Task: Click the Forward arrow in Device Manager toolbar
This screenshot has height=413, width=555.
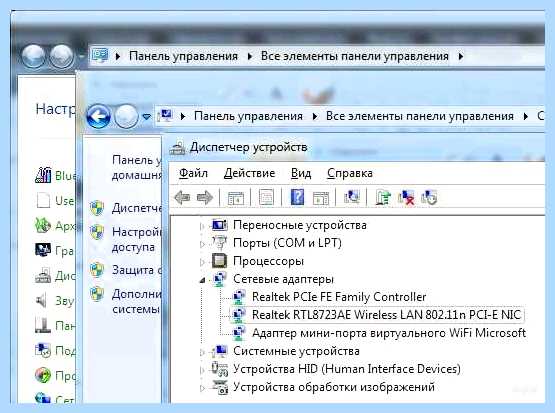Action: click(205, 197)
